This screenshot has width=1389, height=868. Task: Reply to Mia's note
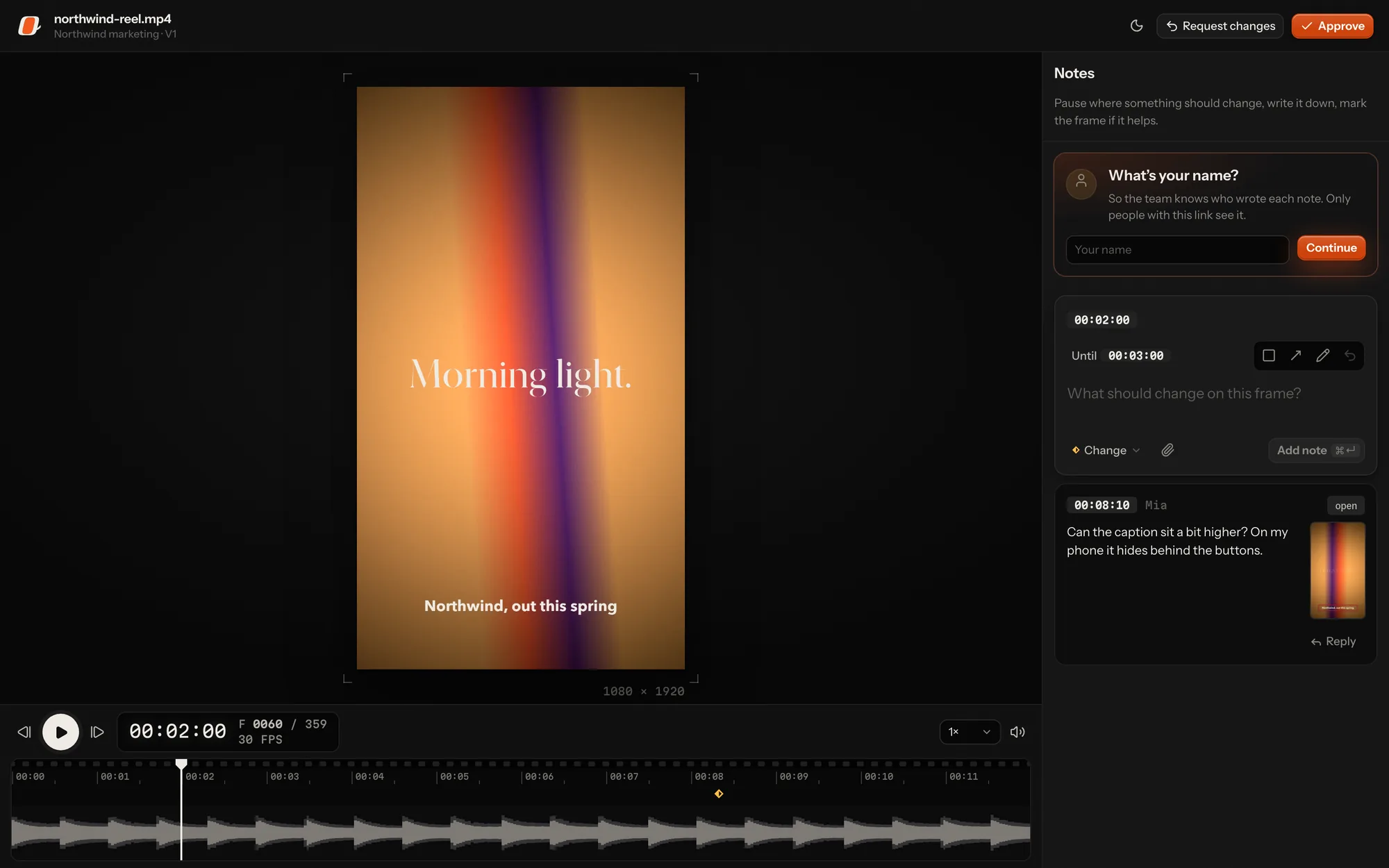tap(1333, 642)
